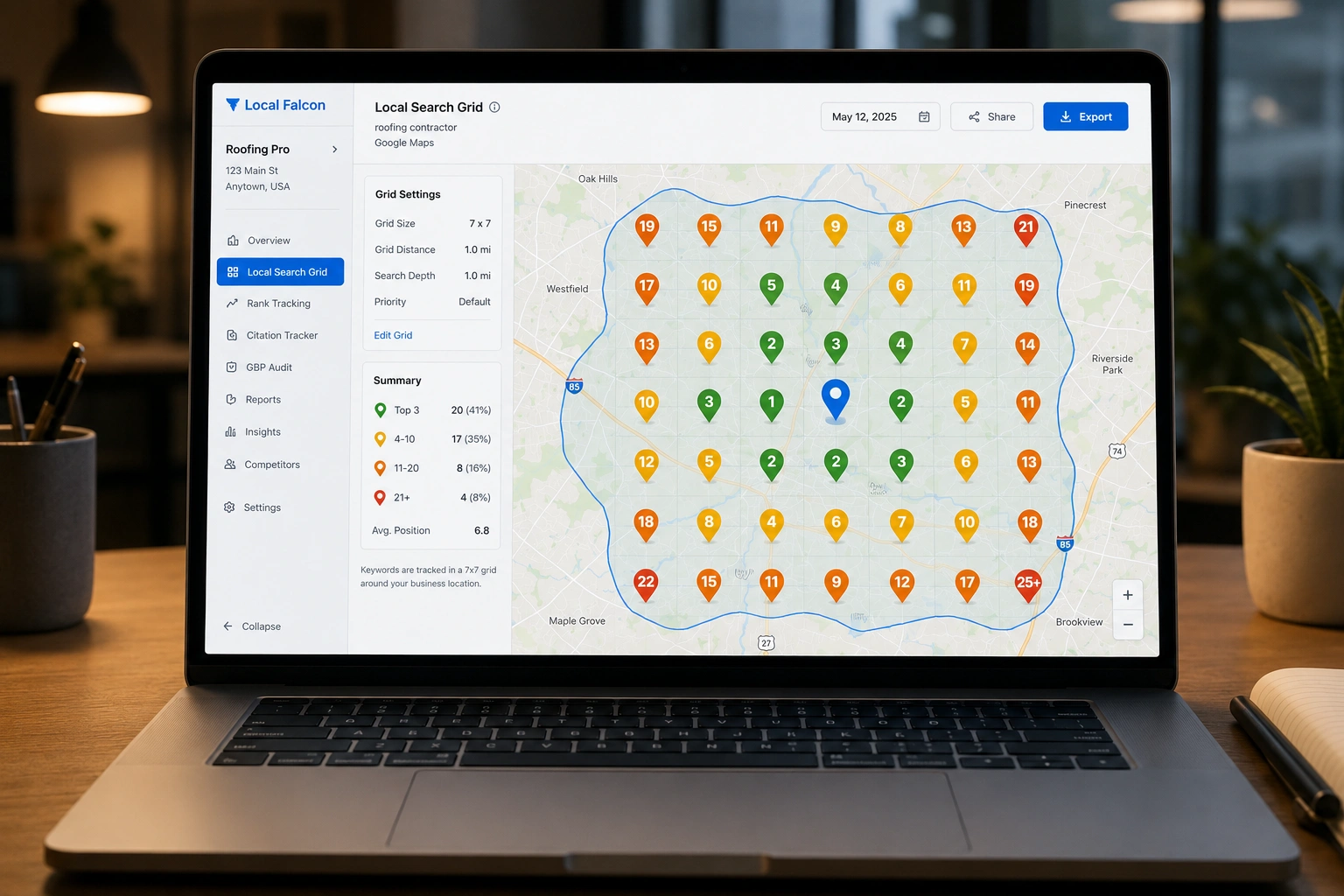1344x896 pixels.
Task: Click the 21+ red pin legend
Action: [380, 497]
